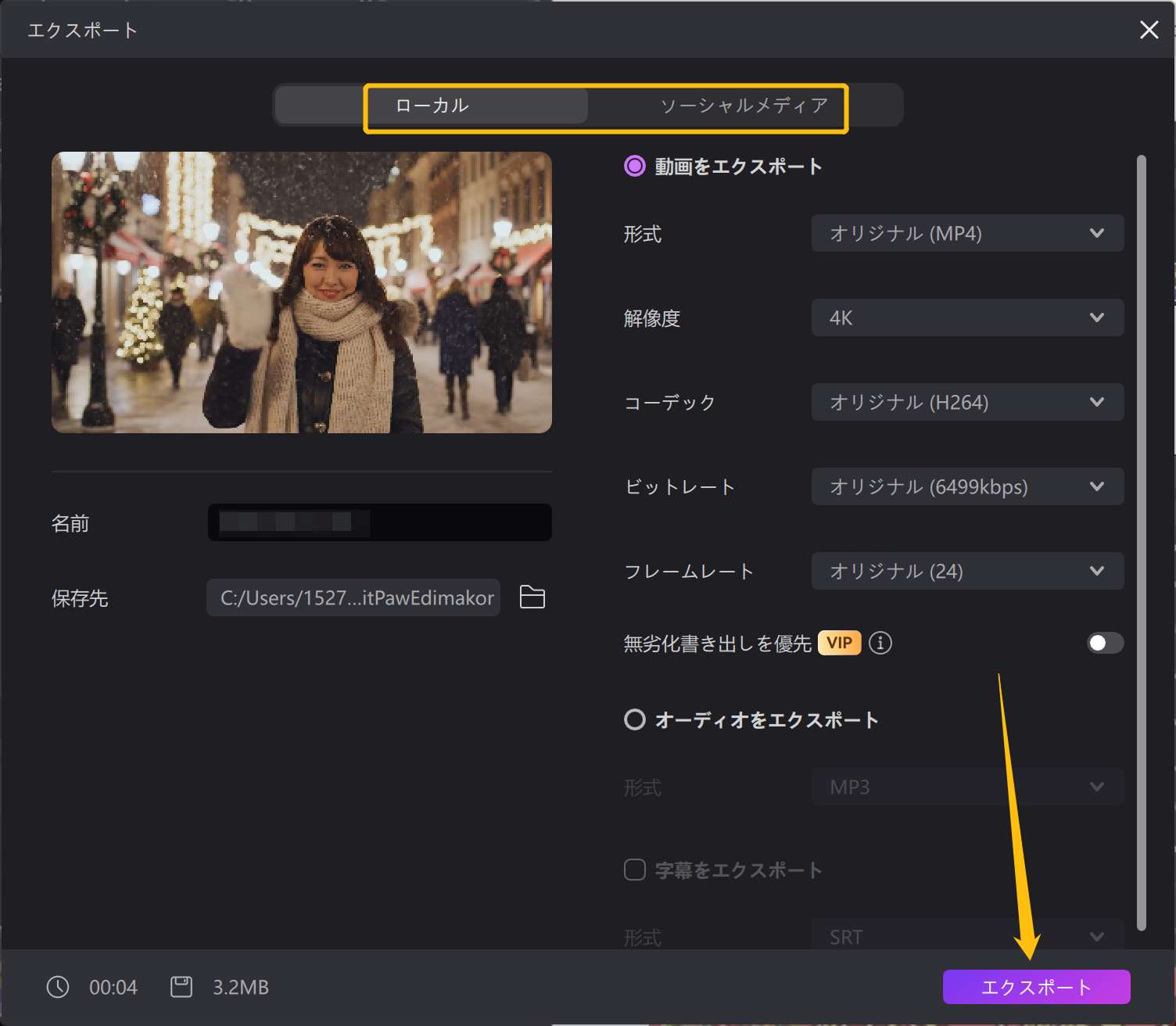Open the folder browser for 保存先
Viewport: 1176px width, 1026px height.
pyautogui.click(x=532, y=597)
